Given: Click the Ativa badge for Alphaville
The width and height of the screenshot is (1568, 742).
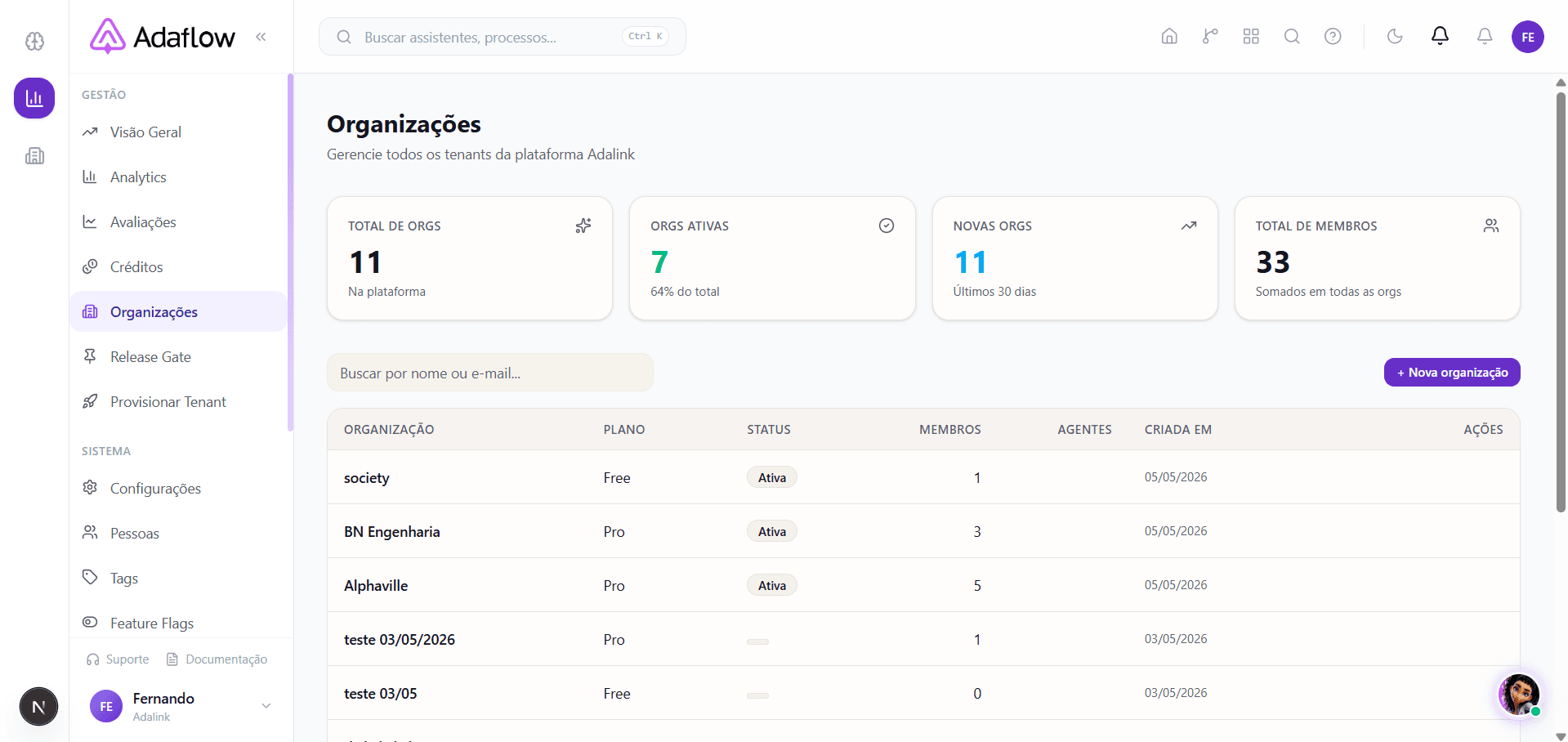Looking at the screenshot, I should pyautogui.click(x=772, y=585).
